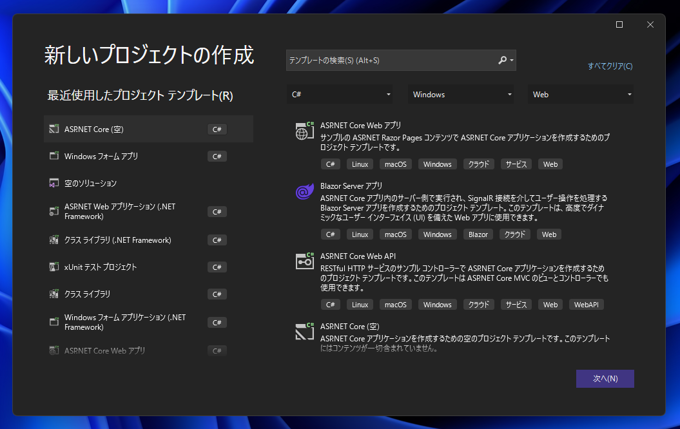Image resolution: width=680 pixels, height=429 pixels.
Task: Choose Windows フォーム アプリ in recent templates
Action: point(148,156)
